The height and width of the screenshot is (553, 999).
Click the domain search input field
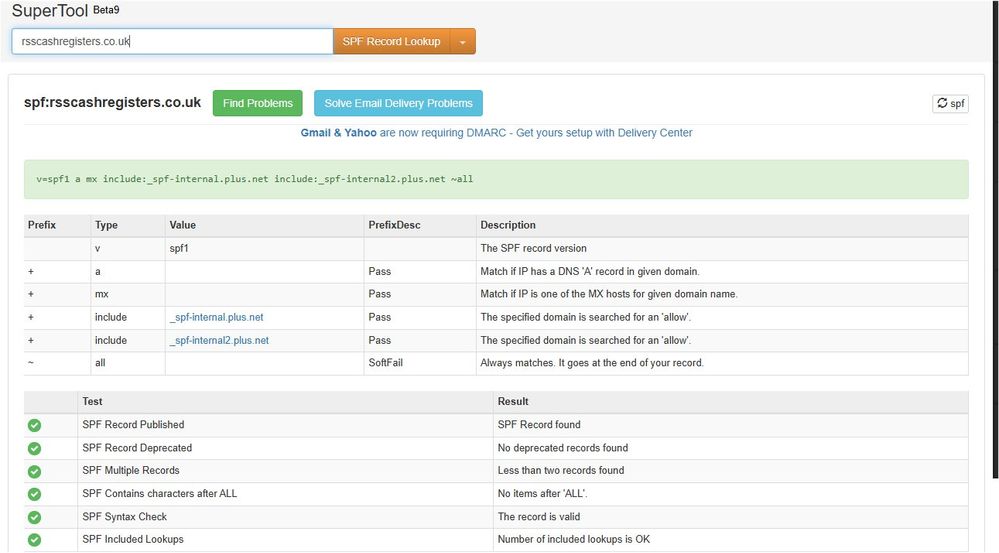tap(172, 41)
